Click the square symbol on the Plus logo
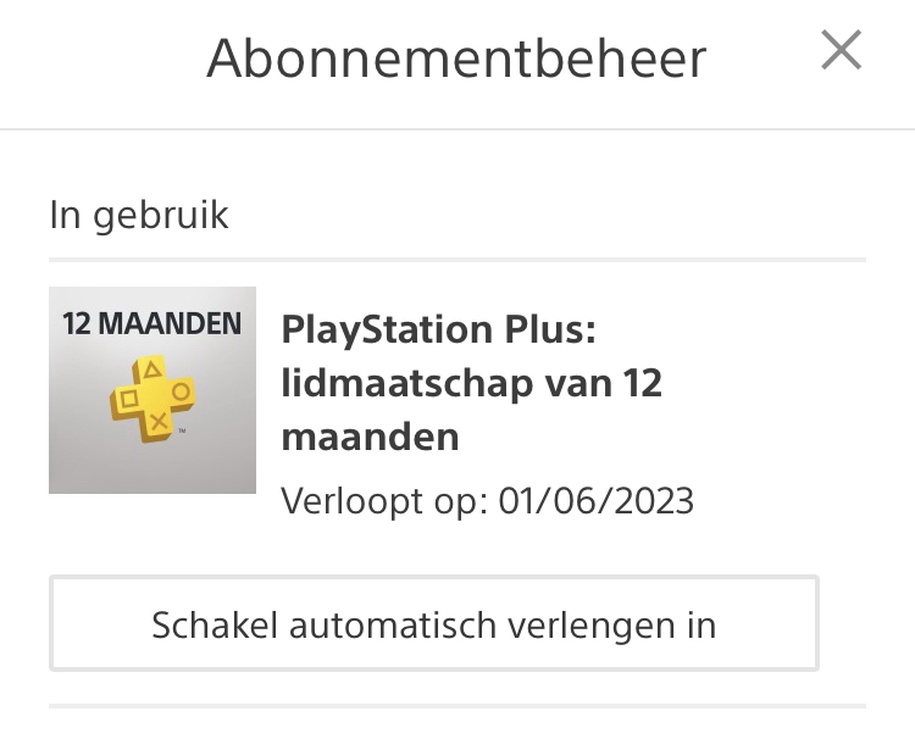 click(129, 400)
